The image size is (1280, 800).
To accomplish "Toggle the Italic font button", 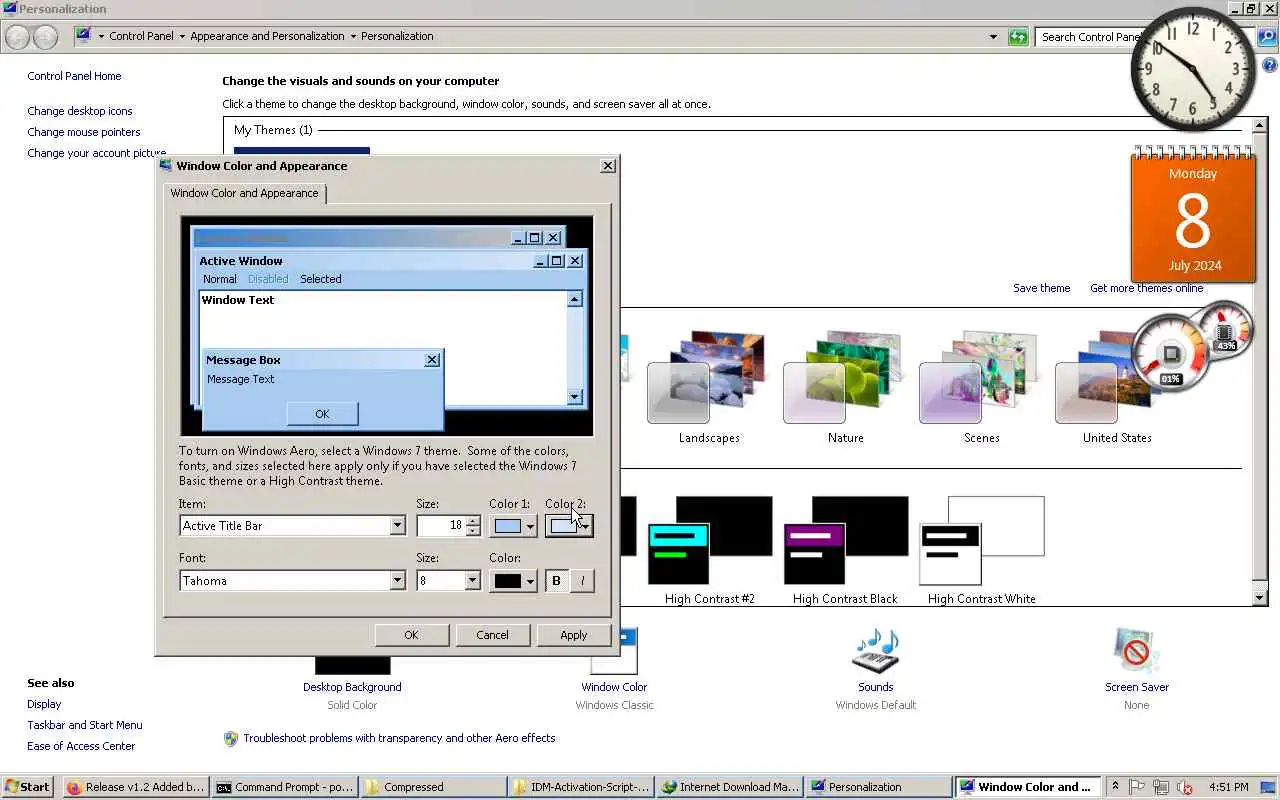I will coord(582,581).
